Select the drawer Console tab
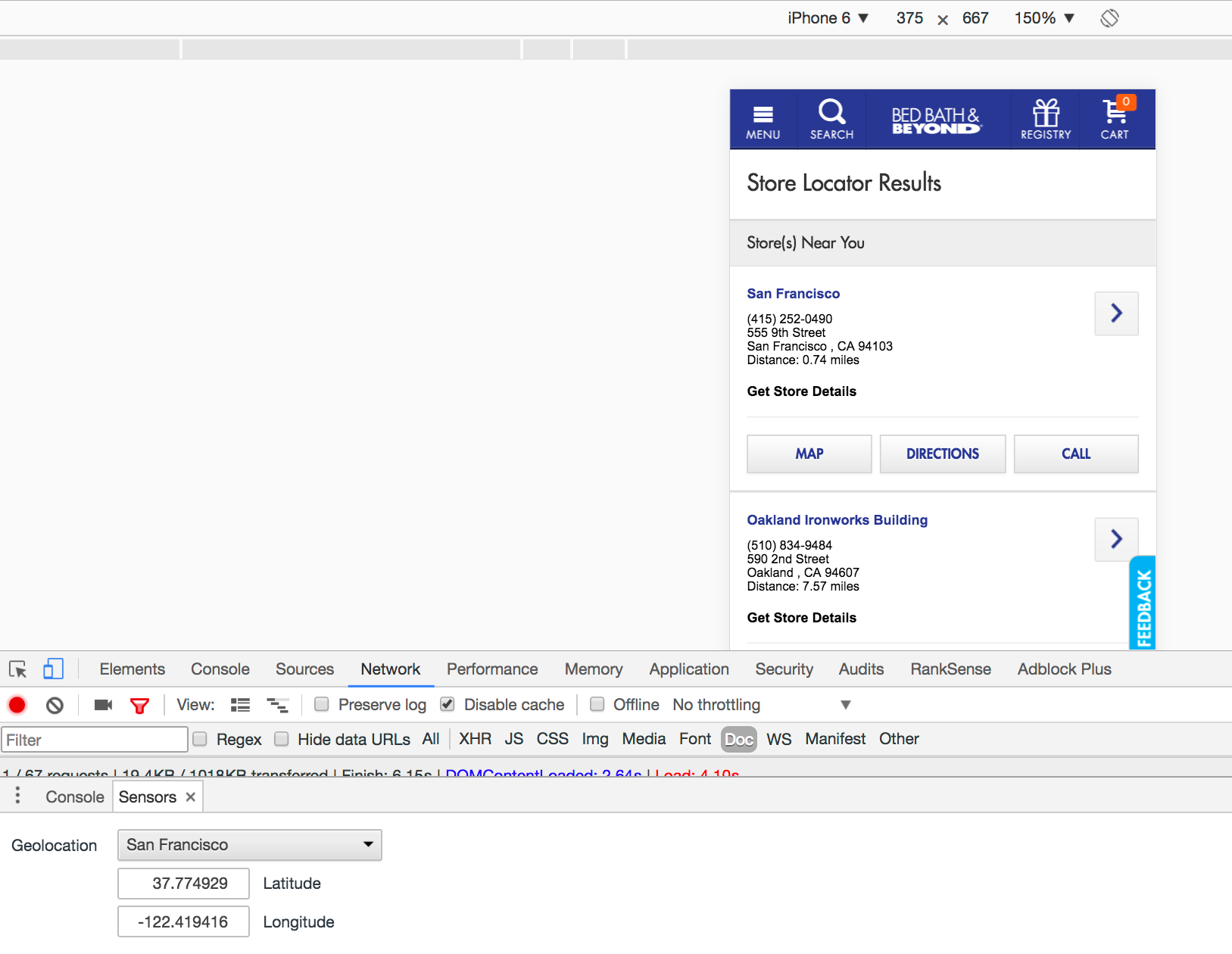This screenshot has width=1232, height=954. coord(75,797)
